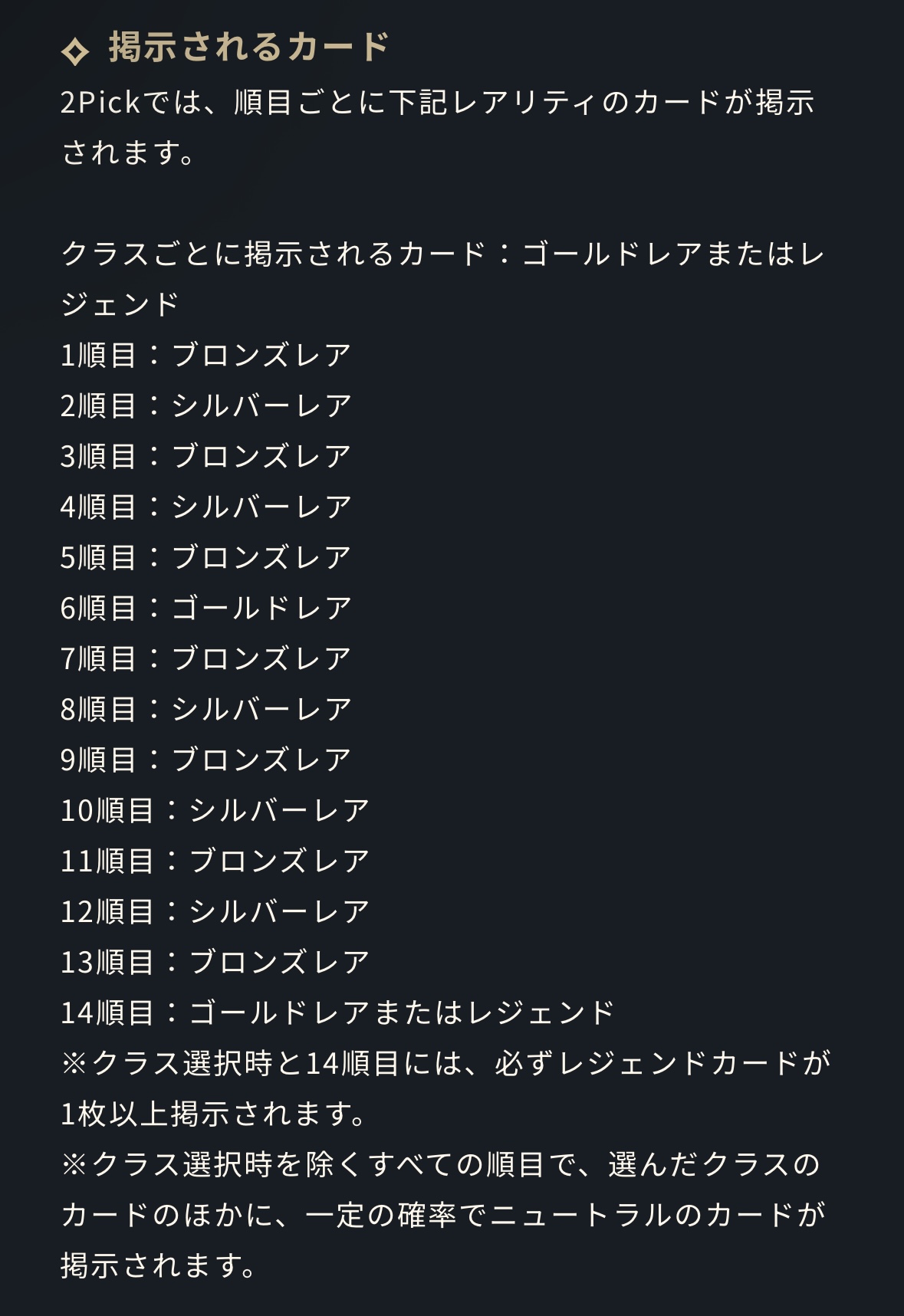Click the intro paragraph starting with 2Pickでは

click(x=437, y=126)
